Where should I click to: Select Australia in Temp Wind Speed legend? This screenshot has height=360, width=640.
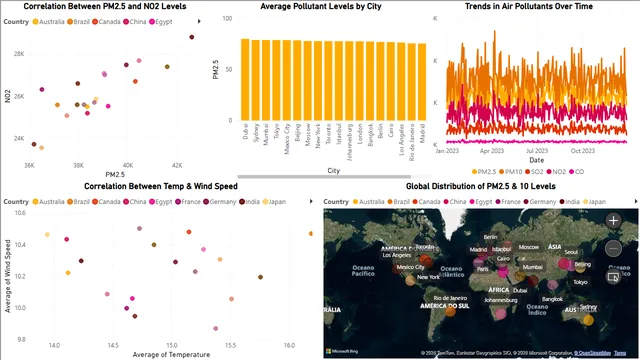click(x=49, y=202)
